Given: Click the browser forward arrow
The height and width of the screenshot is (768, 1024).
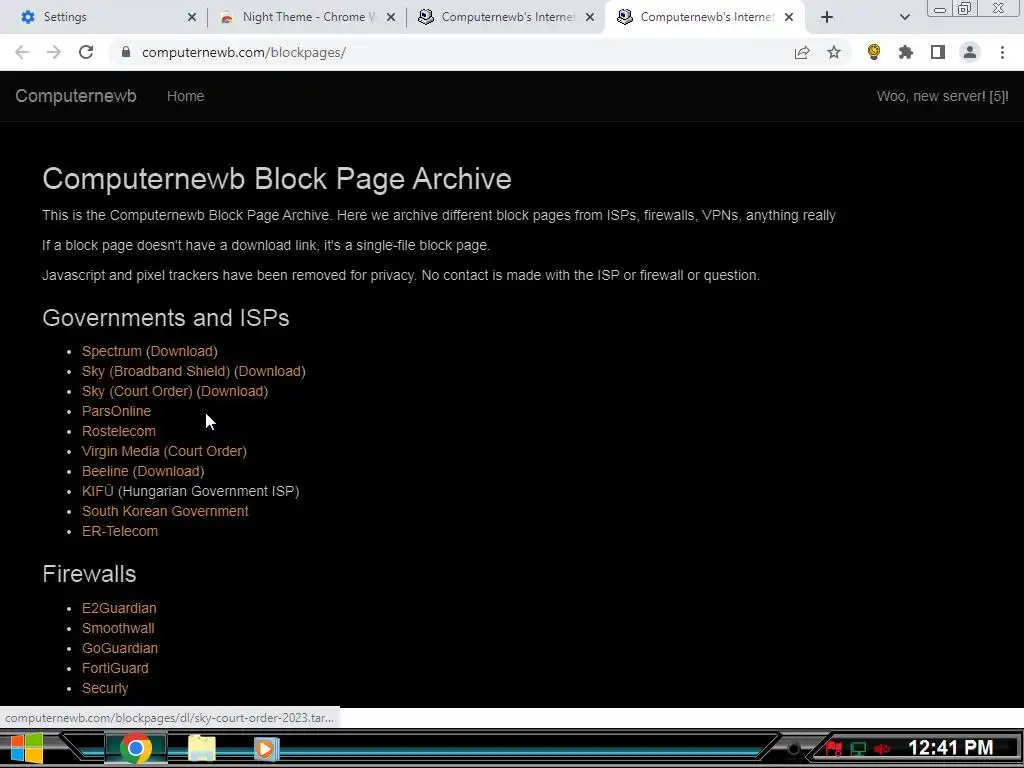Looking at the screenshot, I should (54, 52).
